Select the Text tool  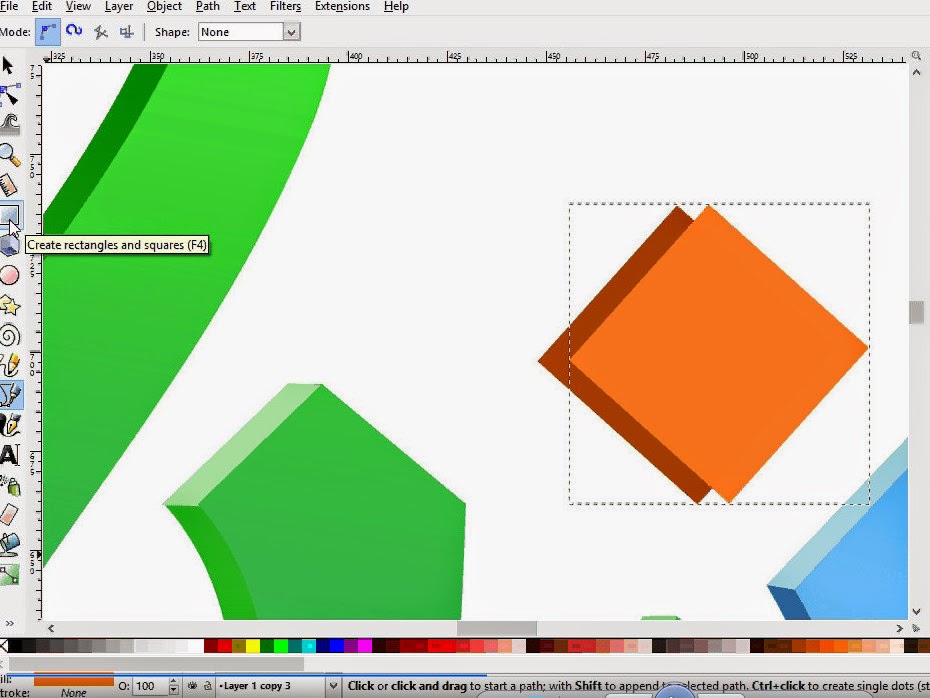(x=9, y=455)
